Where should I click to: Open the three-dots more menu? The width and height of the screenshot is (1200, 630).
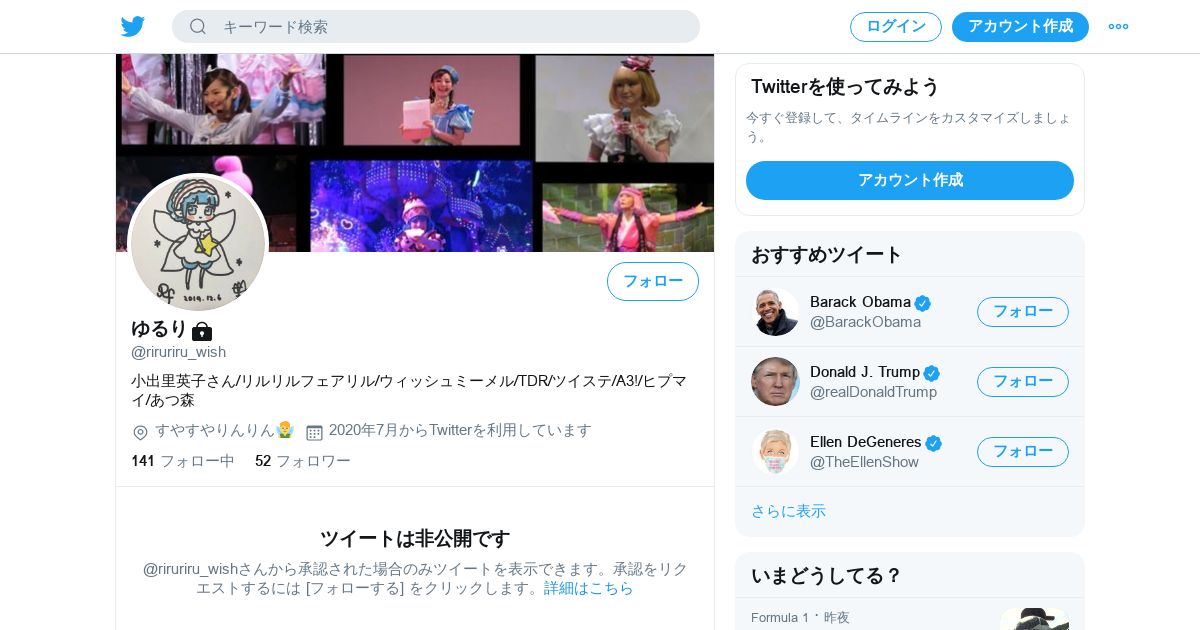pos(1118,27)
